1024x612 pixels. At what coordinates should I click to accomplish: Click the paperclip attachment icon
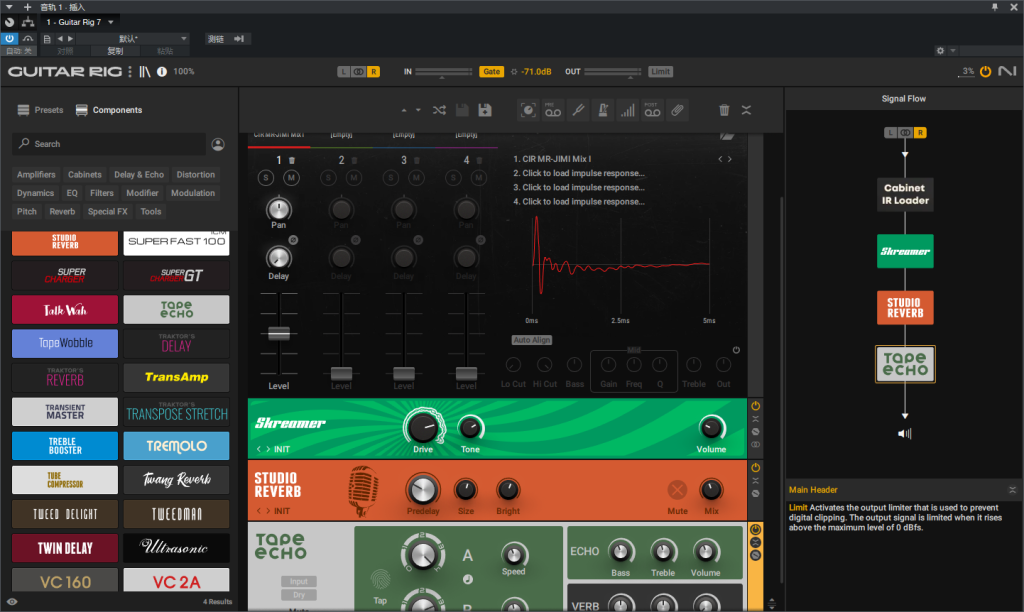coord(677,110)
